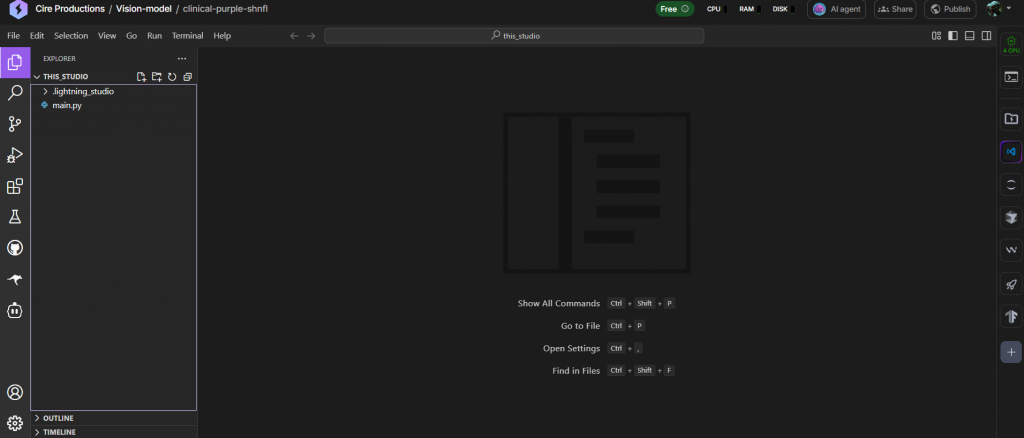This screenshot has width=1024, height=438.
Task: Toggle the secondary side bar layout button
Action: (x=986, y=35)
